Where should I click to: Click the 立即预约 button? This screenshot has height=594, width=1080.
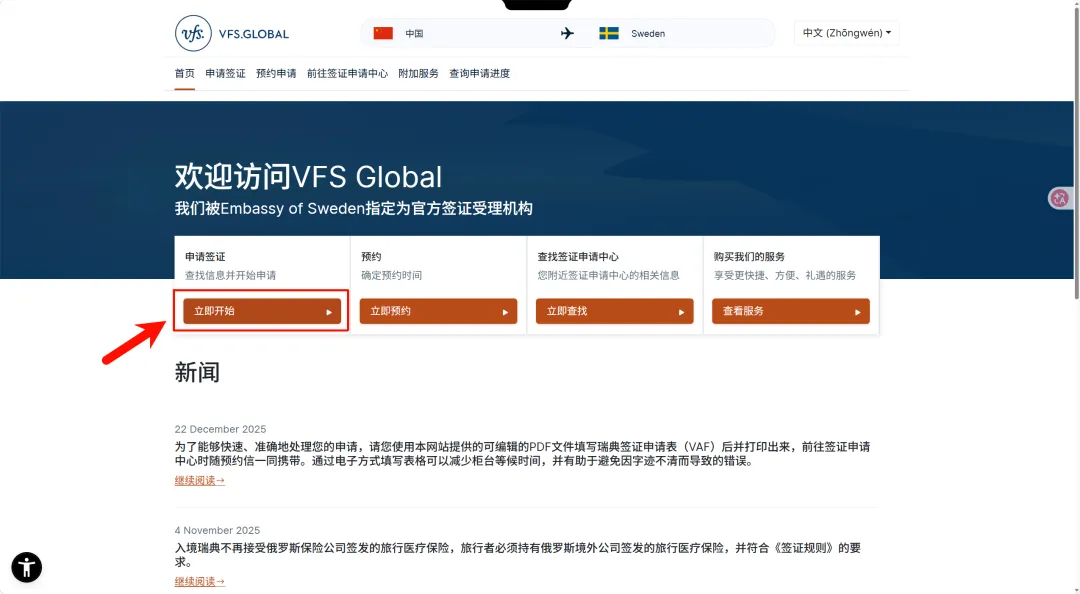click(x=438, y=311)
